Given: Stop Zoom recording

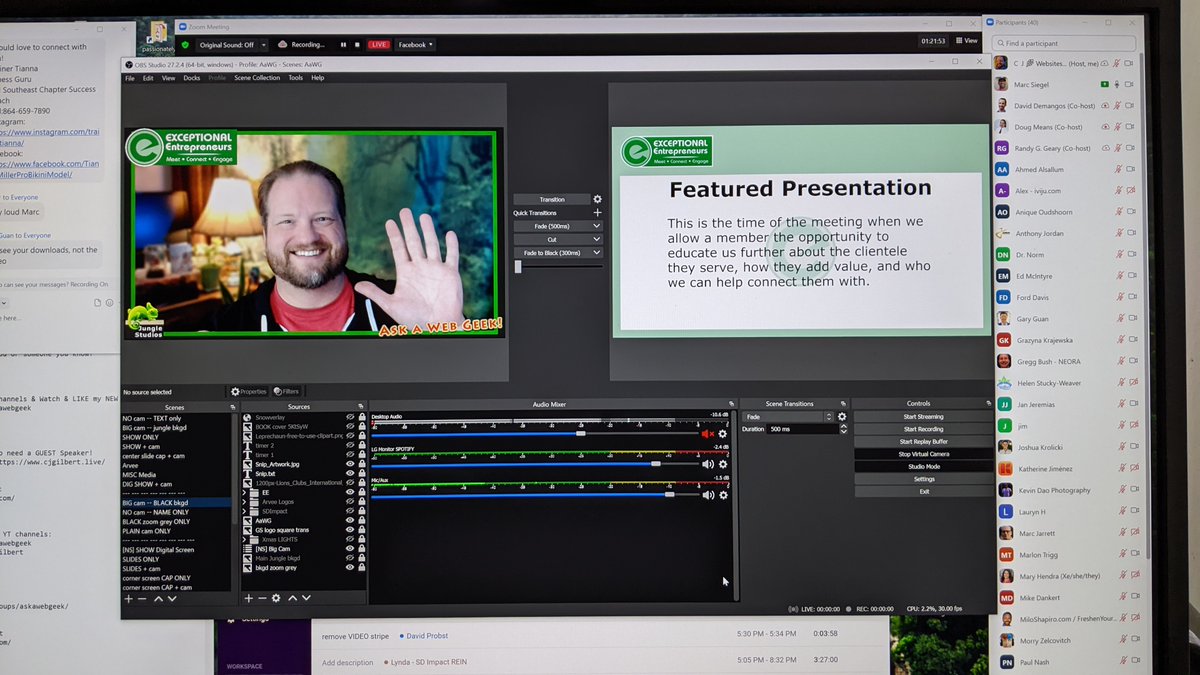Looking at the screenshot, I should click(x=357, y=44).
